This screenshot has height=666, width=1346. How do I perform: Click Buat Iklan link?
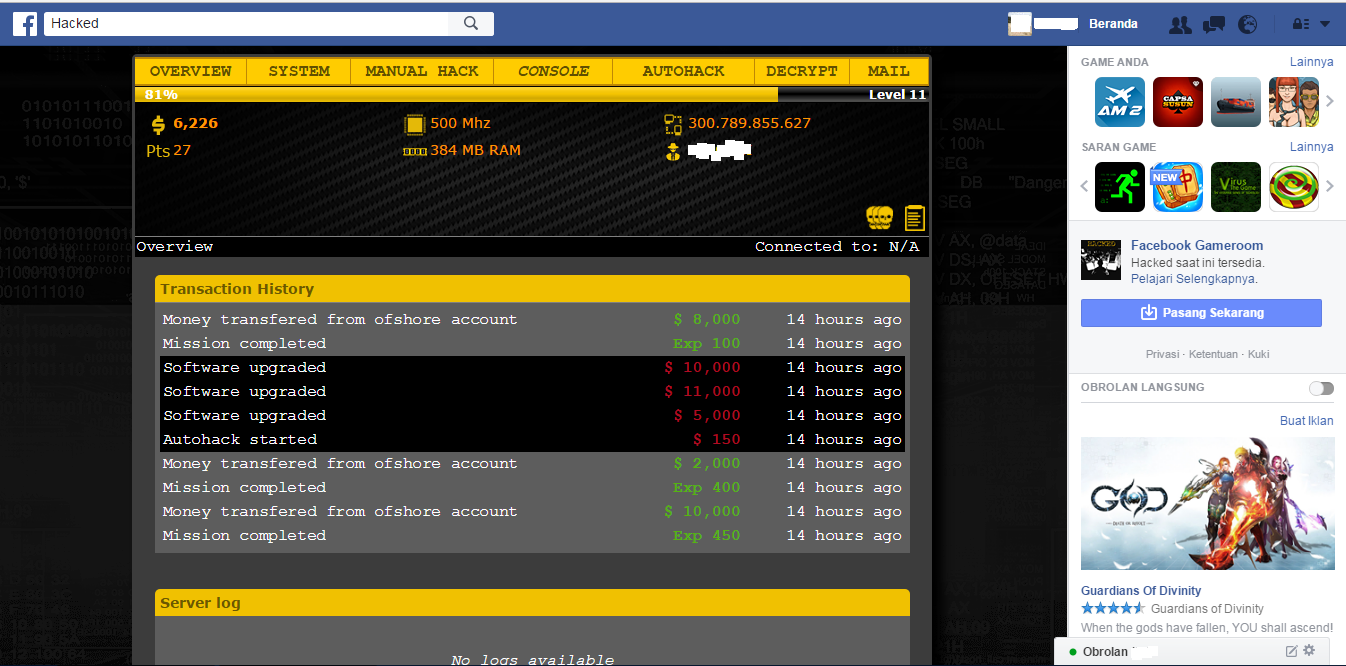(x=1307, y=421)
